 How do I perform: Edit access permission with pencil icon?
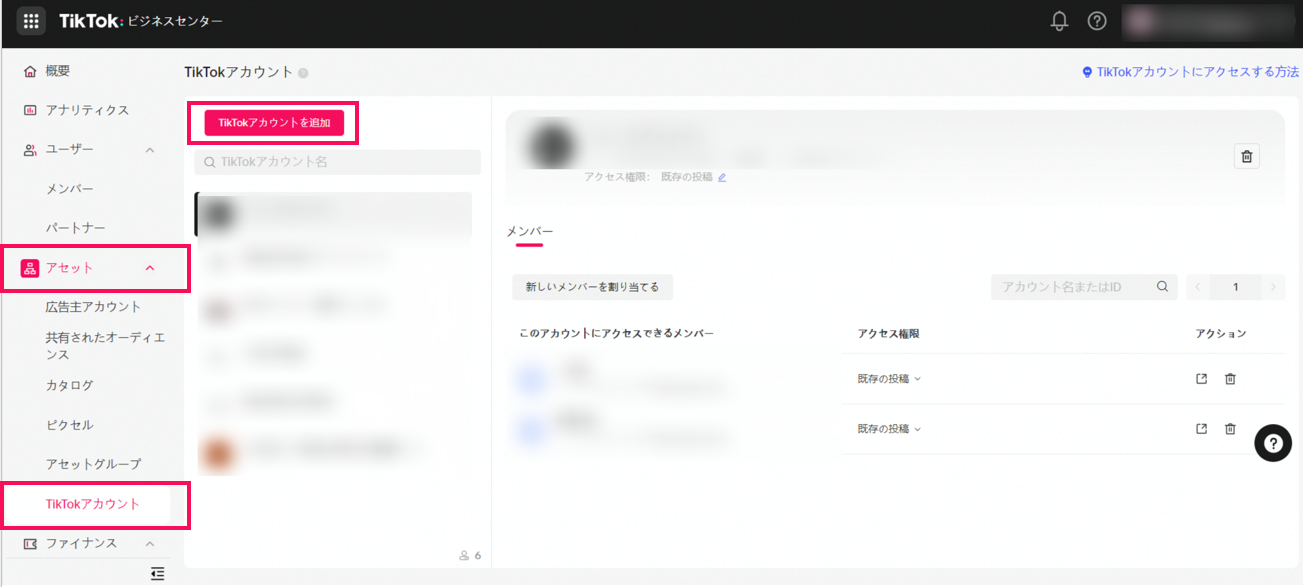(722, 177)
